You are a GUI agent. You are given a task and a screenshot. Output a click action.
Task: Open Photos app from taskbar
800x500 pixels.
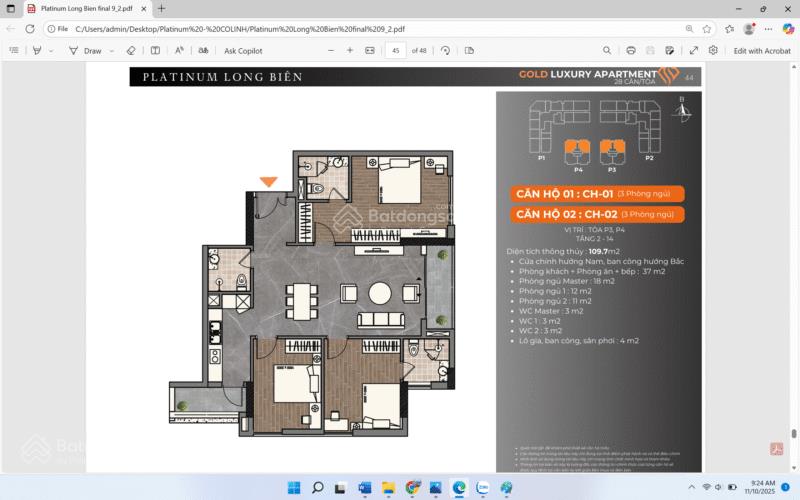(x=436, y=488)
